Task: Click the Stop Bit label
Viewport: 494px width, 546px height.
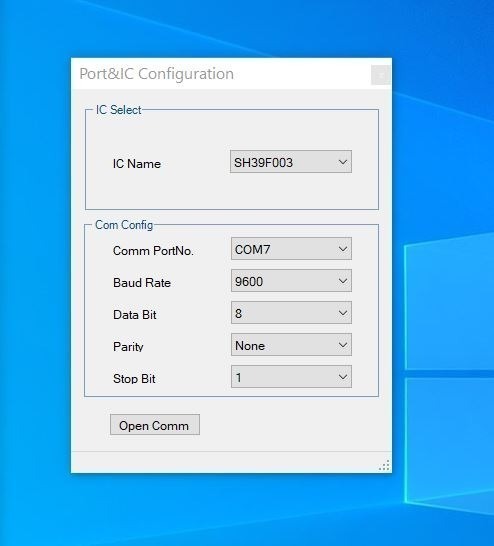Action: 134,379
